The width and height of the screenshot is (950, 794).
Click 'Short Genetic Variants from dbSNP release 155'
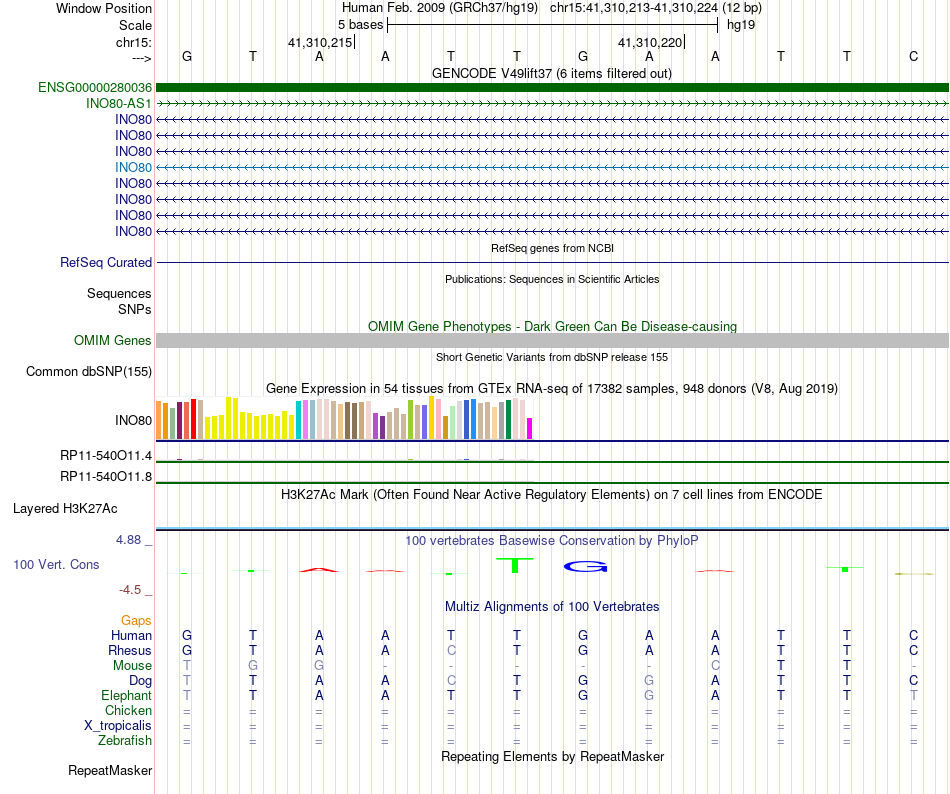click(x=552, y=357)
